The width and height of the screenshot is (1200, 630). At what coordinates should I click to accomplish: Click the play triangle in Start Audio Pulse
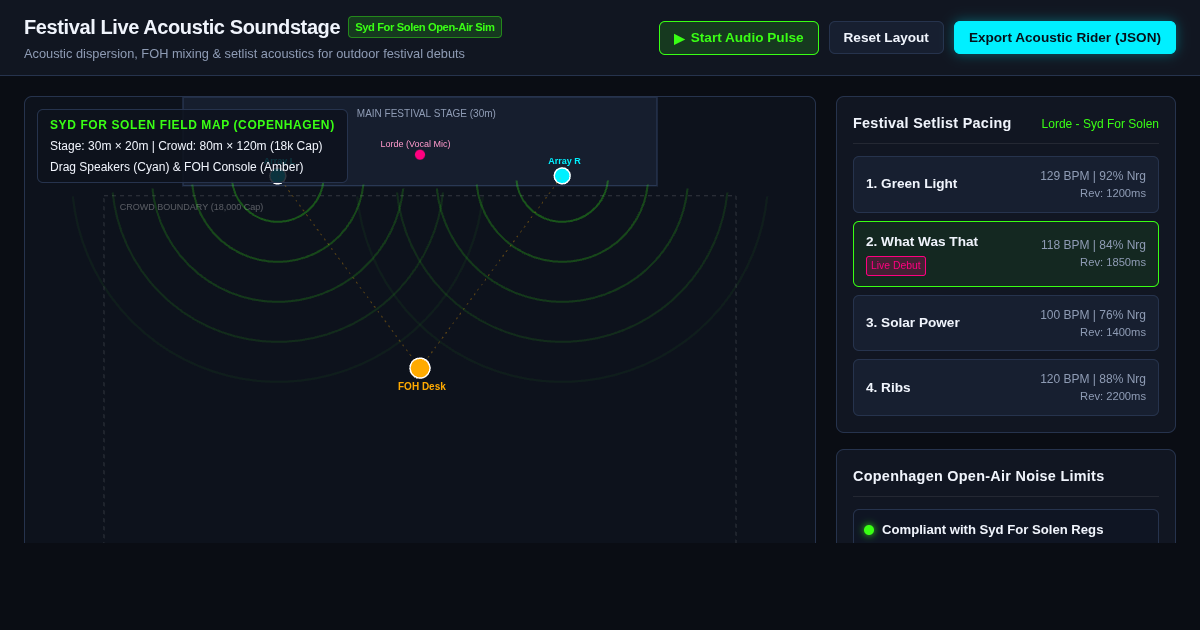tap(680, 38)
